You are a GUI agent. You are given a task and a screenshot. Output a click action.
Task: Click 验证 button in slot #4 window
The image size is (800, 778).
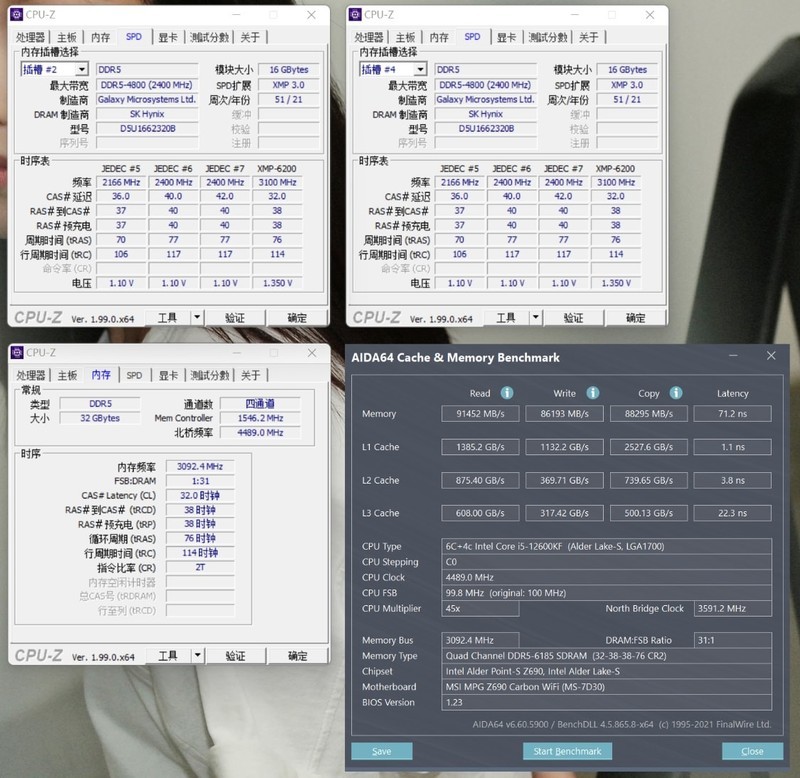click(573, 317)
